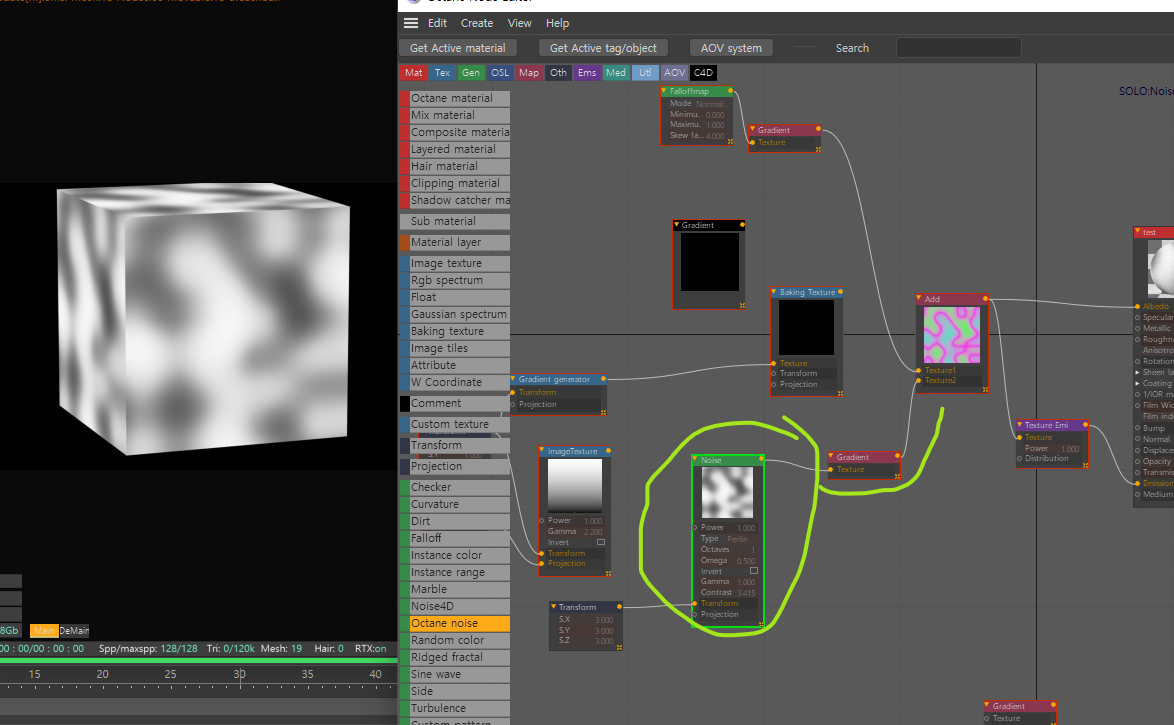The image size is (1174, 725).
Task: Toggle the OSL node filter
Action: [x=499, y=73]
